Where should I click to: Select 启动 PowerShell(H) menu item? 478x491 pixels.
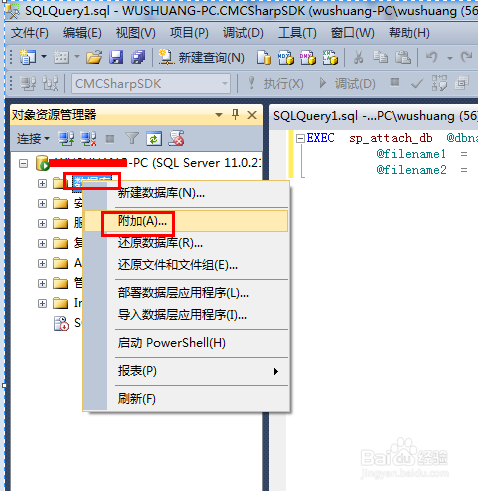(x=185, y=343)
